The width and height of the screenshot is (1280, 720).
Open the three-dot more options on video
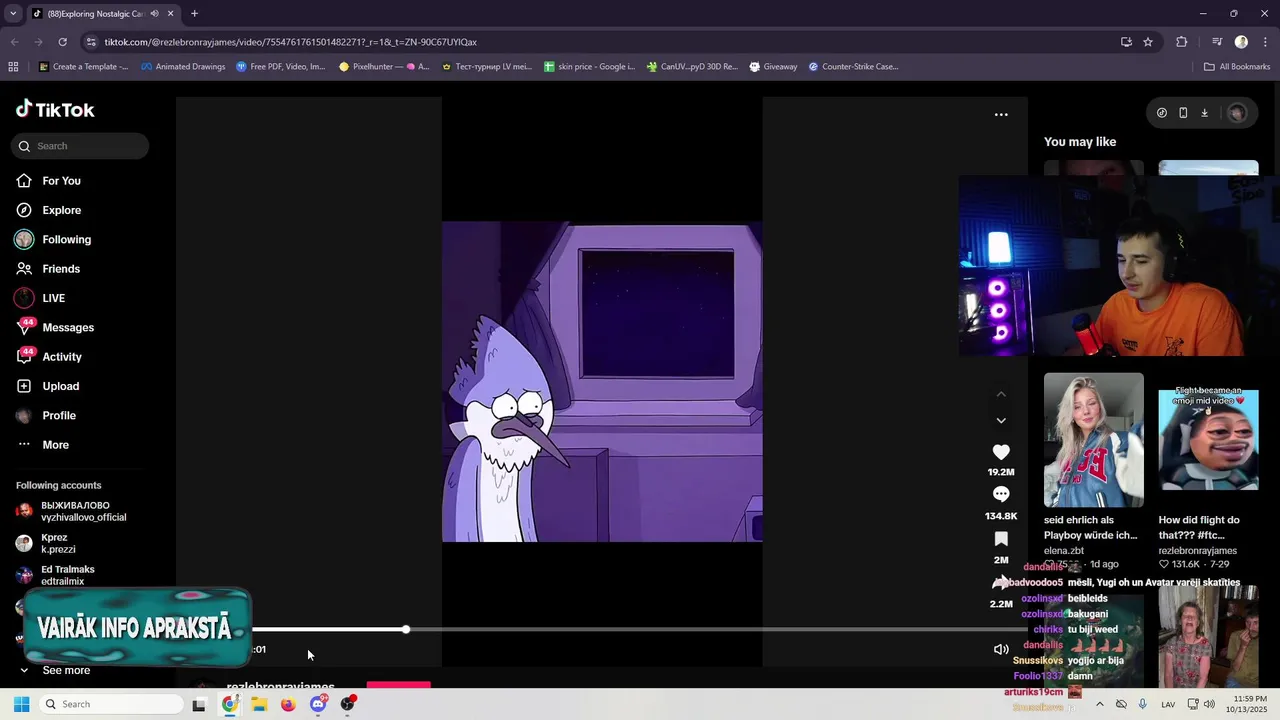pyautogui.click(x=1001, y=114)
